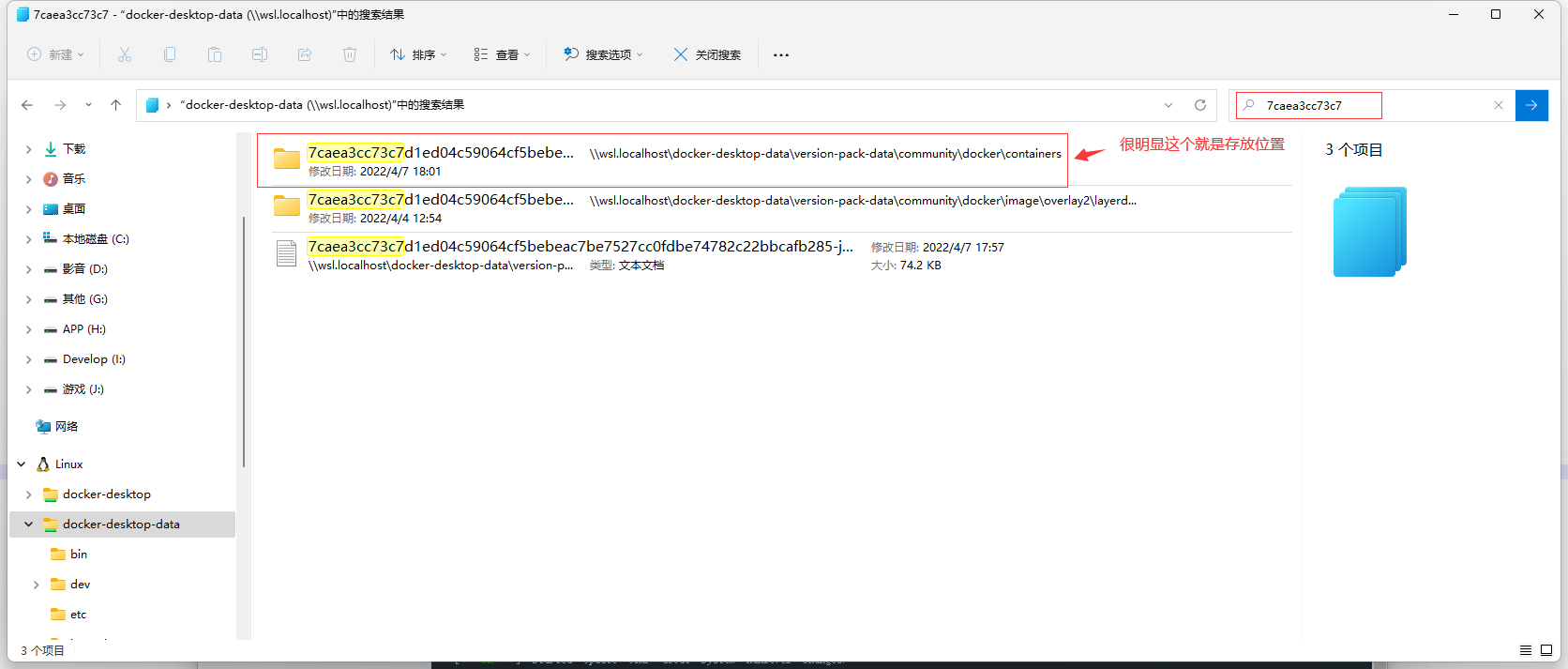Select folder result in docker\containers path

tap(662, 160)
